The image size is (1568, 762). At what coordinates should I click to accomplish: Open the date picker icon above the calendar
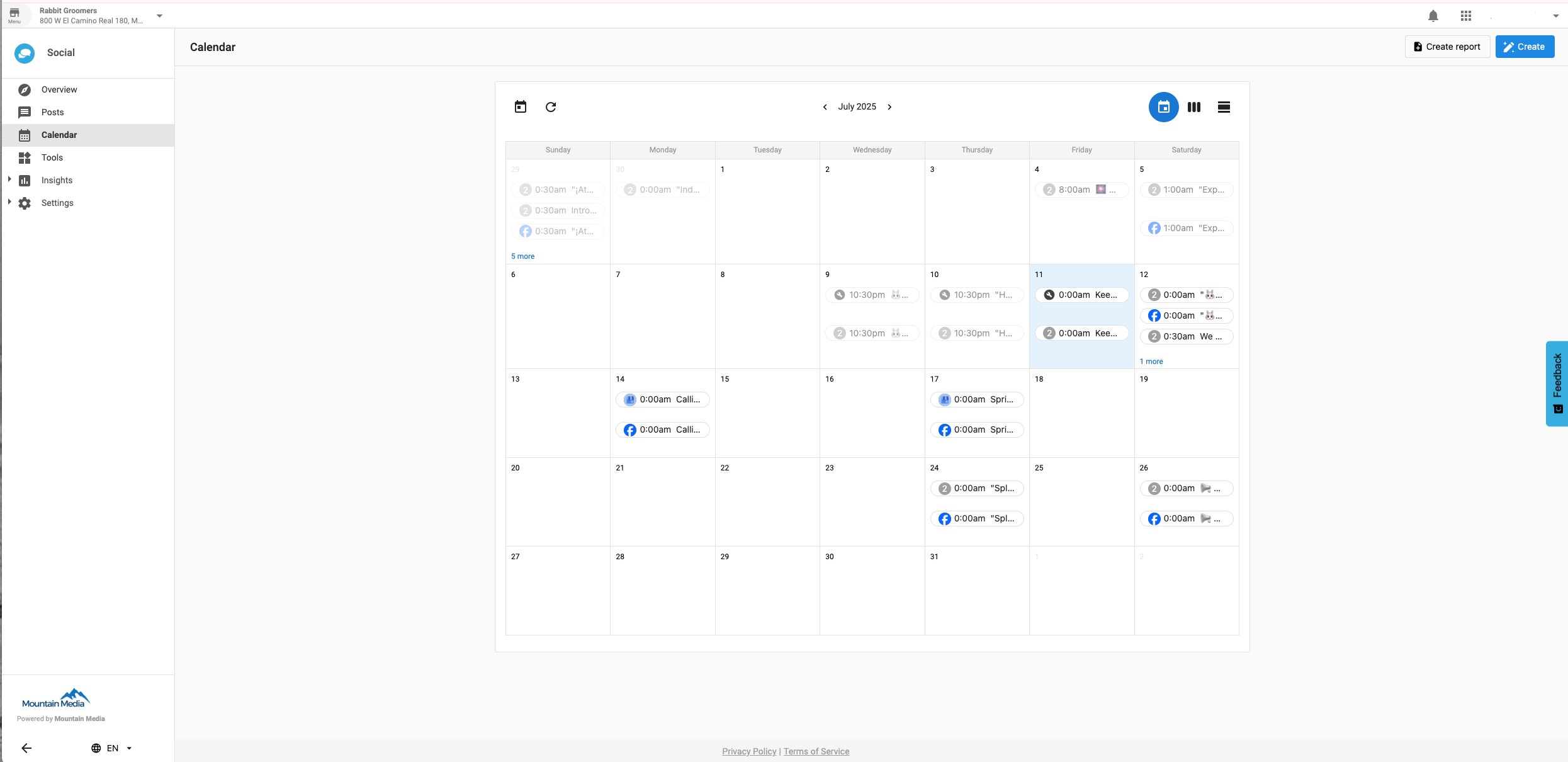(x=521, y=106)
